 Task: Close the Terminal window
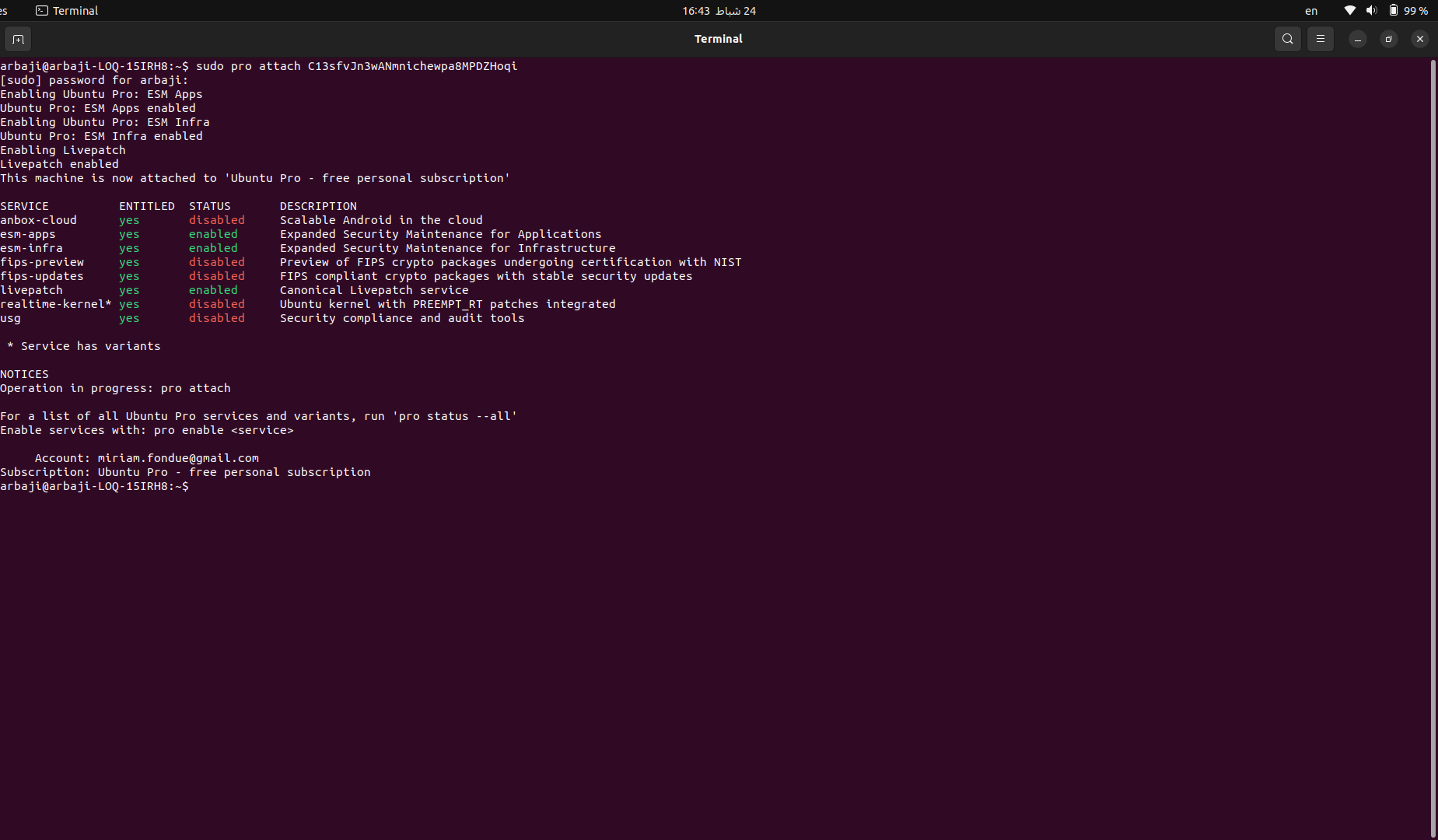coord(1419,39)
